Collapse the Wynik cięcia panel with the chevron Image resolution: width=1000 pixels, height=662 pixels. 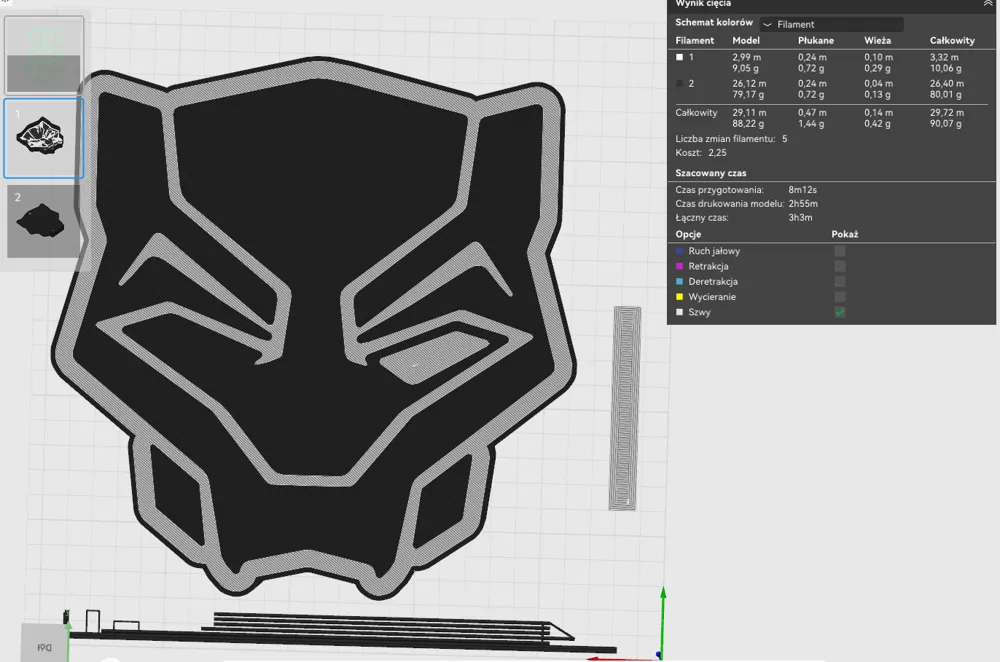click(990, 4)
